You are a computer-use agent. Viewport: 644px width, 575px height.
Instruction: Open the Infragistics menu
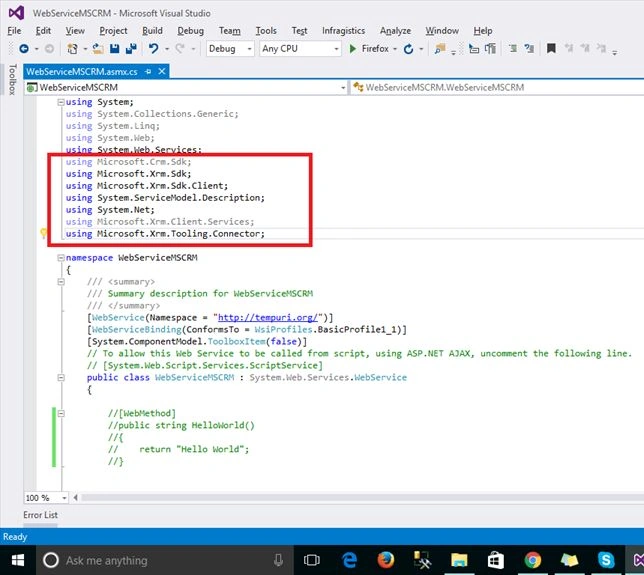[x=343, y=31]
